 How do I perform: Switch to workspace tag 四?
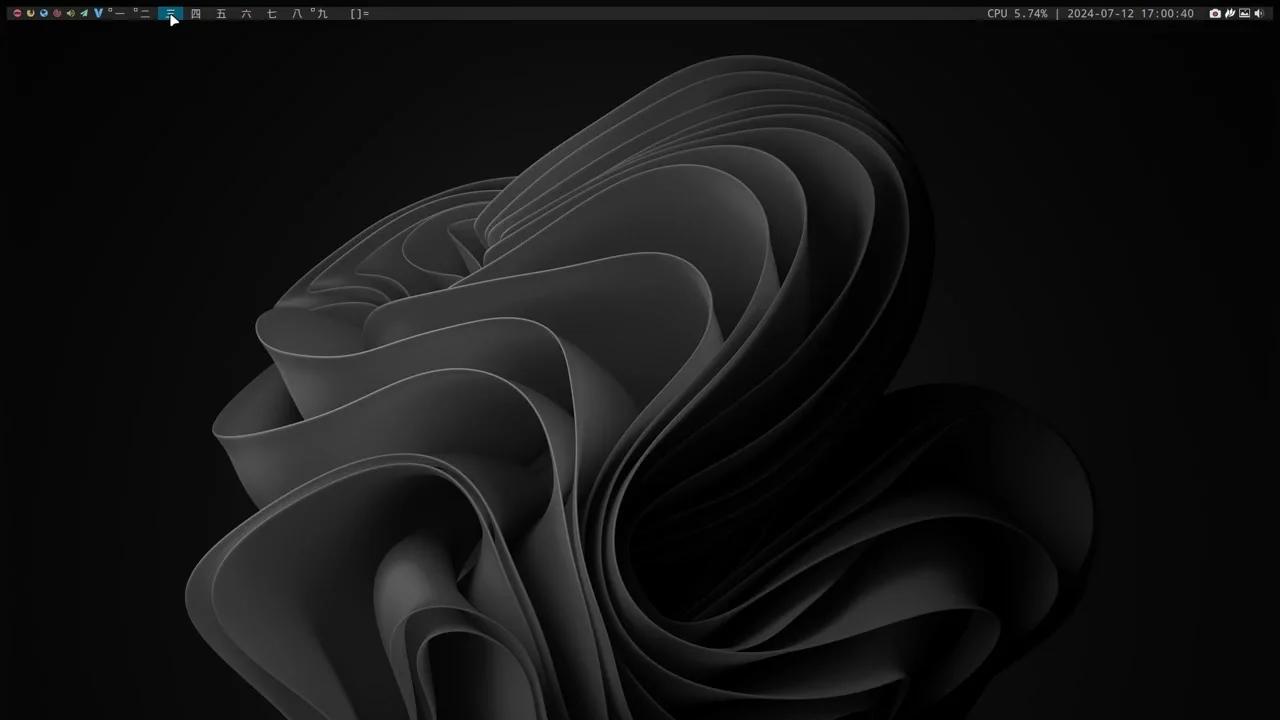[196, 14]
